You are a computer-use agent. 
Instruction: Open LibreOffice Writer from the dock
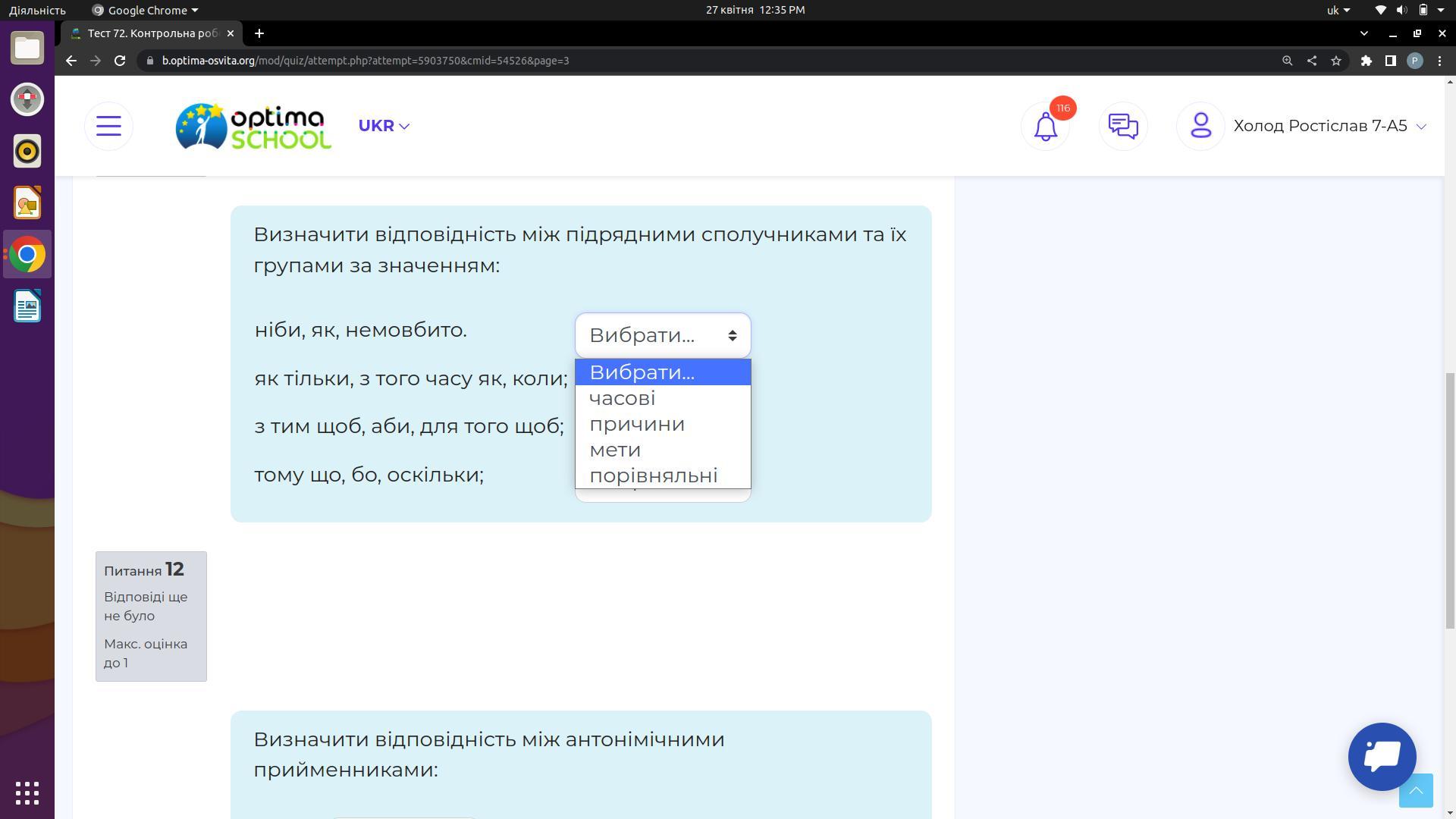click(27, 306)
